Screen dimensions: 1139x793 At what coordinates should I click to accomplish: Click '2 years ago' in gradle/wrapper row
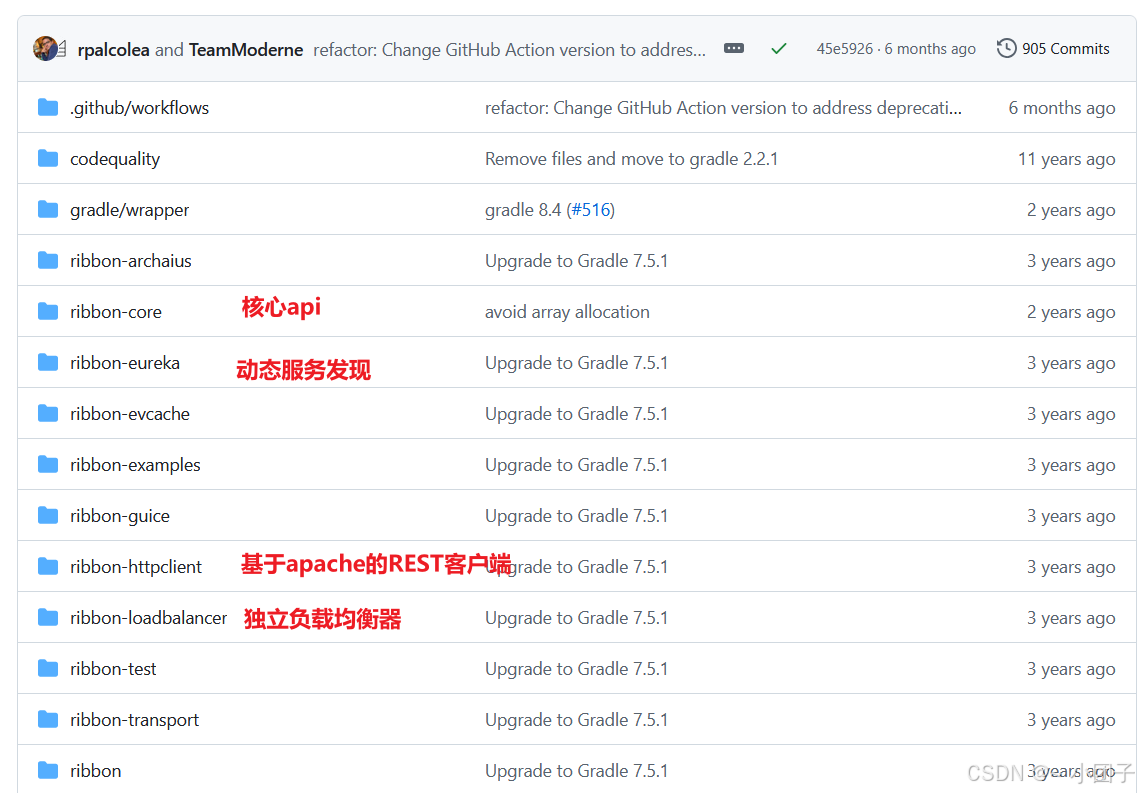1071,210
